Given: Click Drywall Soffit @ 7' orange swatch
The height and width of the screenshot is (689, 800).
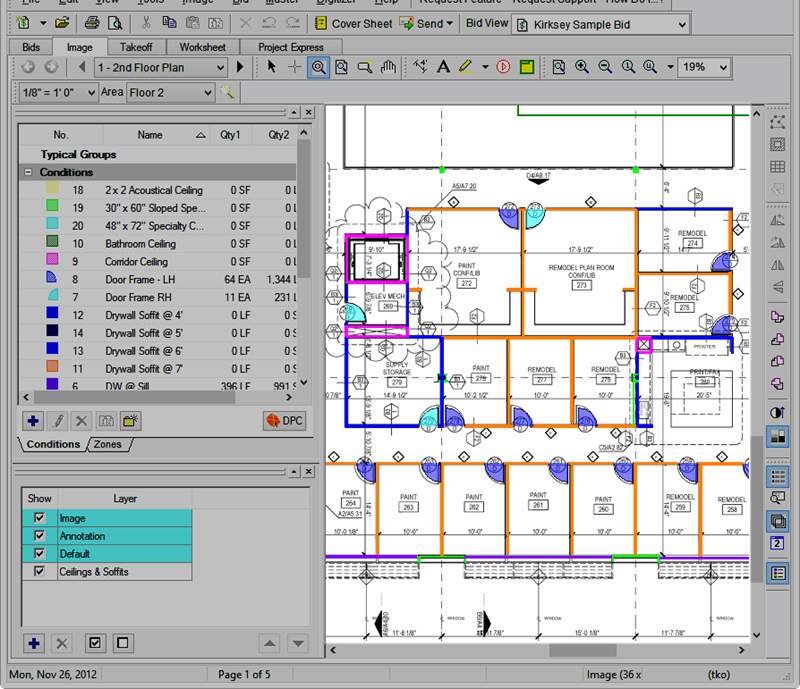Looking at the screenshot, I should pyautogui.click(x=52, y=366).
